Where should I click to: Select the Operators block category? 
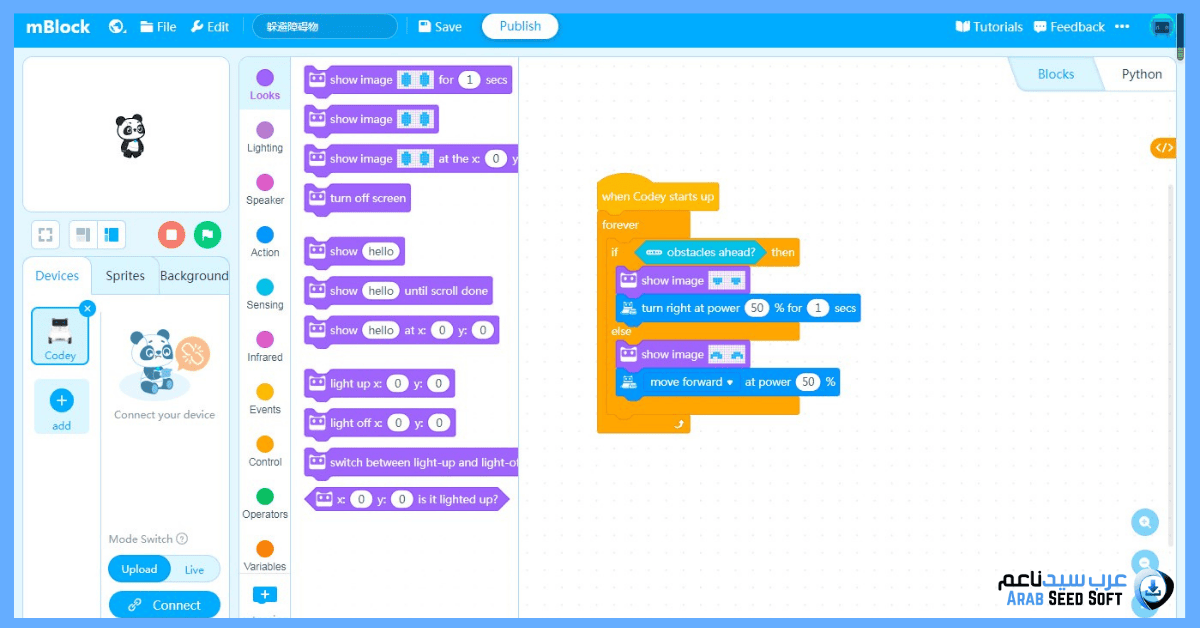265,503
